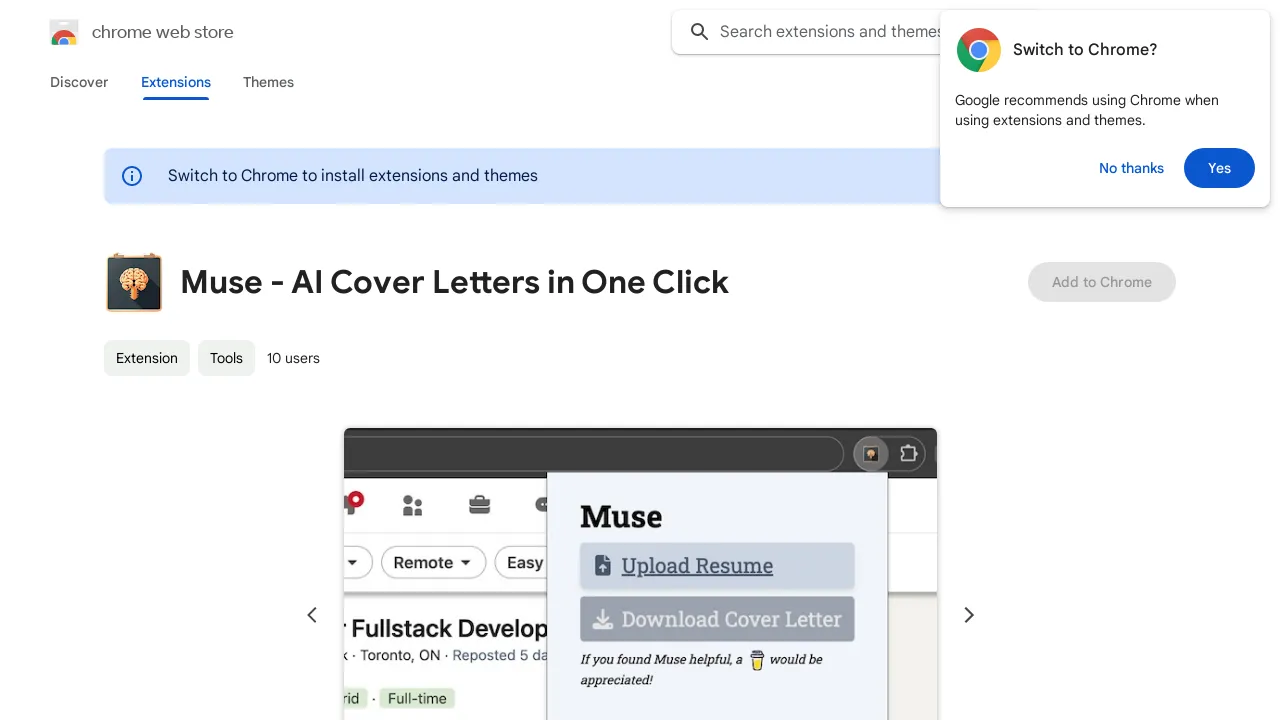Click the info icon in blue banner

point(132,176)
